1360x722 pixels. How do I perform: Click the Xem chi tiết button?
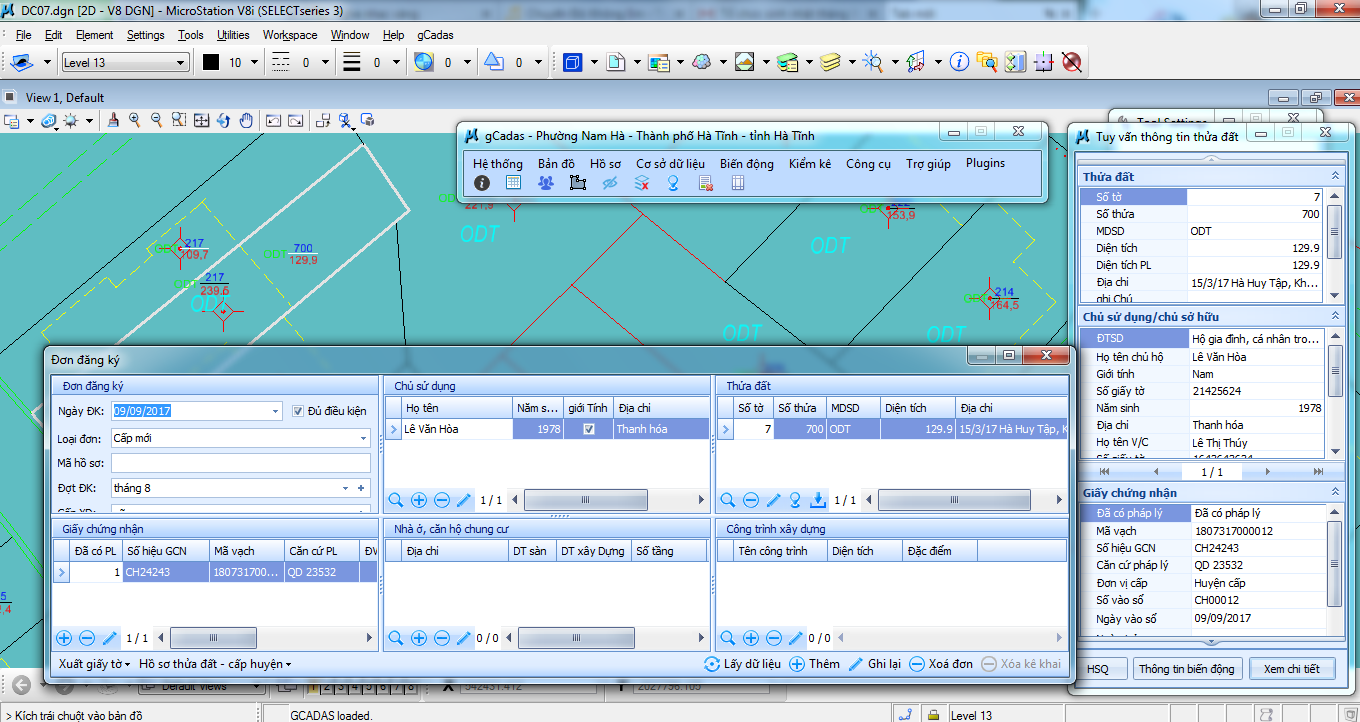(1291, 669)
